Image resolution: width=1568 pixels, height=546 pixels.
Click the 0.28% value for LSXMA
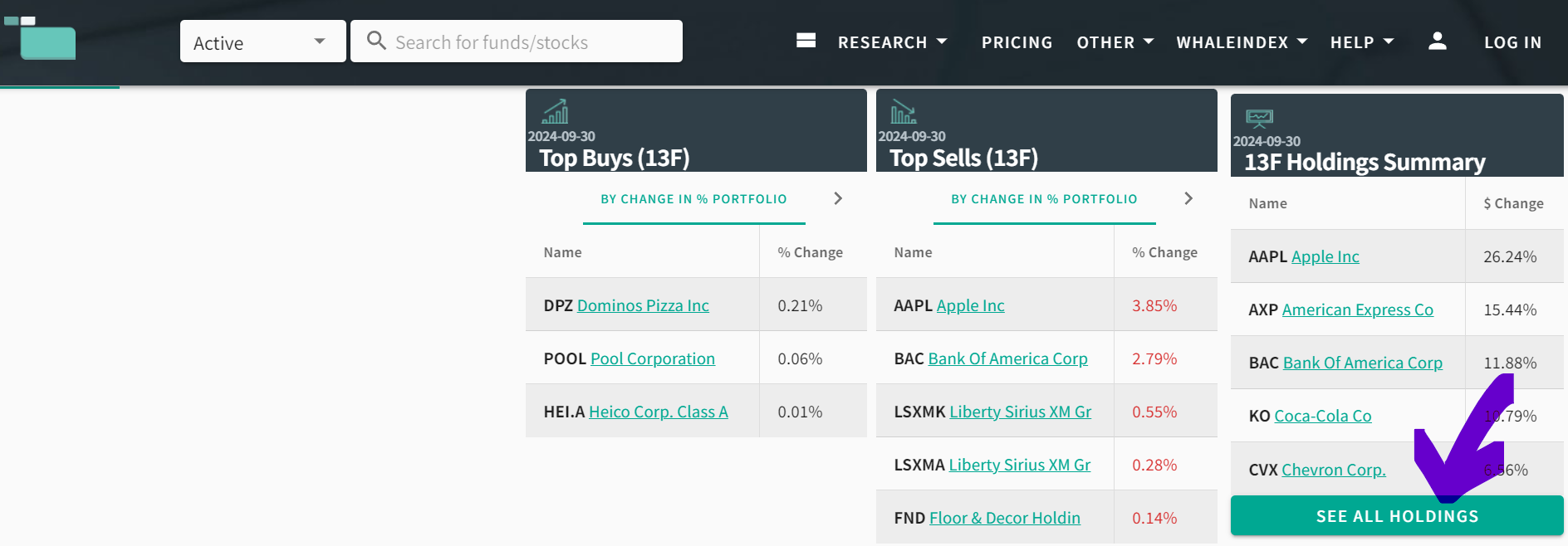1154,465
